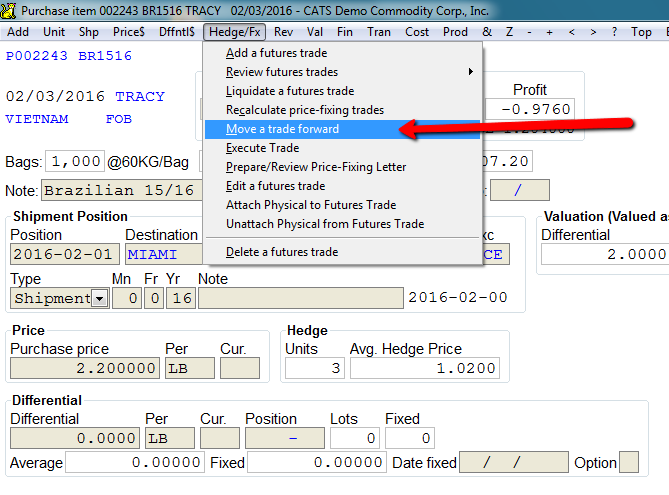Click the P002243 BR1516 contract link
This screenshot has height=495, width=669.
click(x=69, y=56)
